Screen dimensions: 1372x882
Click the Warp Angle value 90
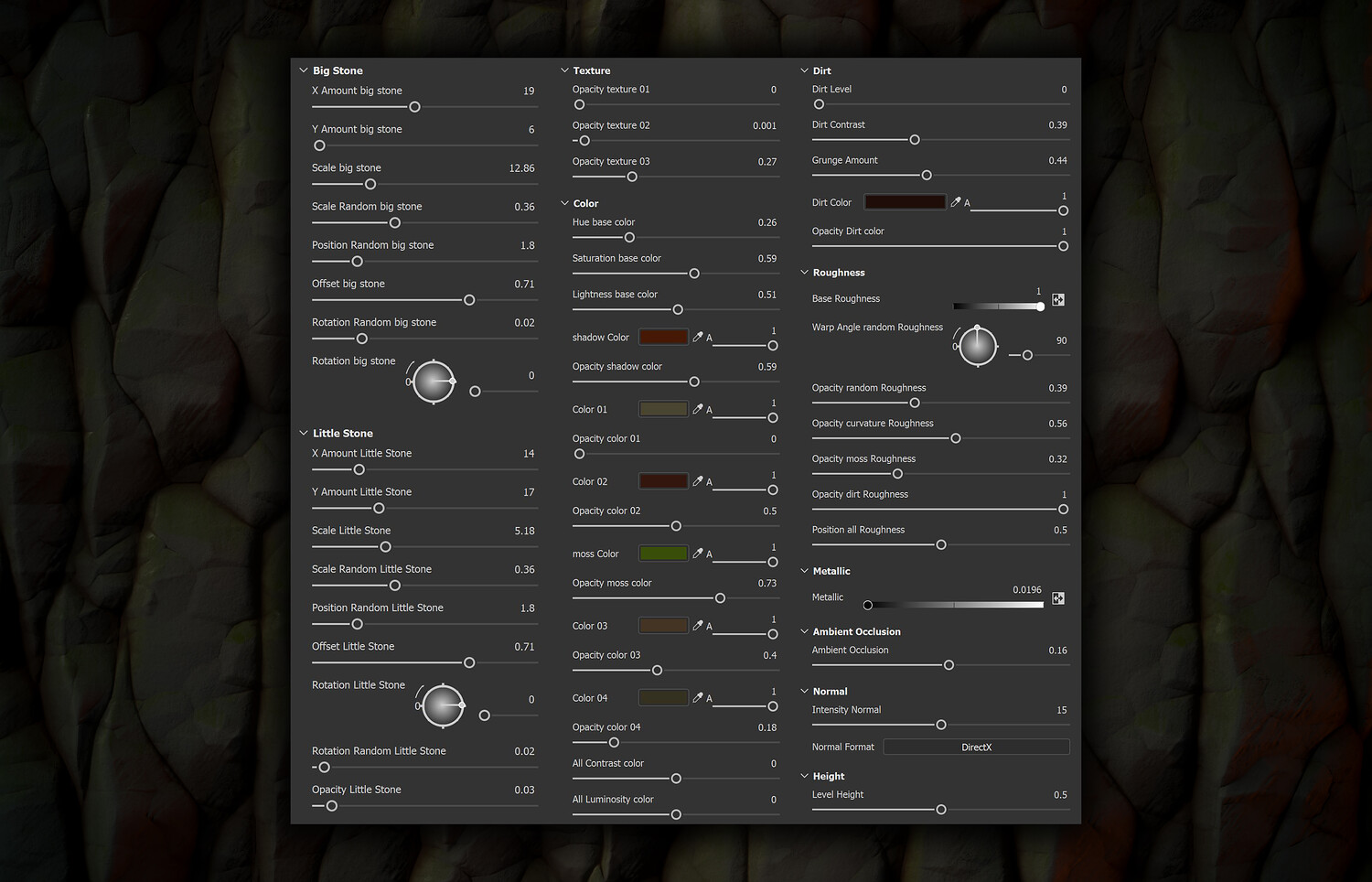(1062, 340)
